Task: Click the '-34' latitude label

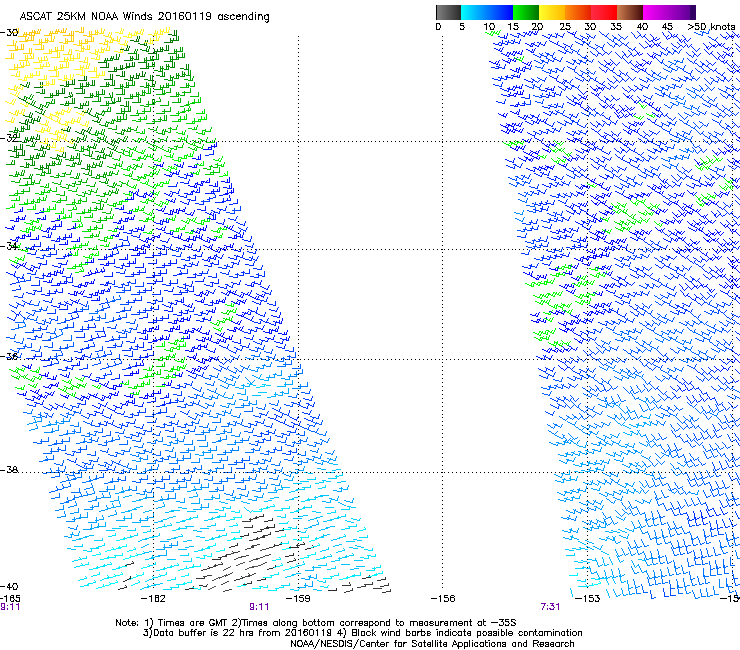Action: 10,246
